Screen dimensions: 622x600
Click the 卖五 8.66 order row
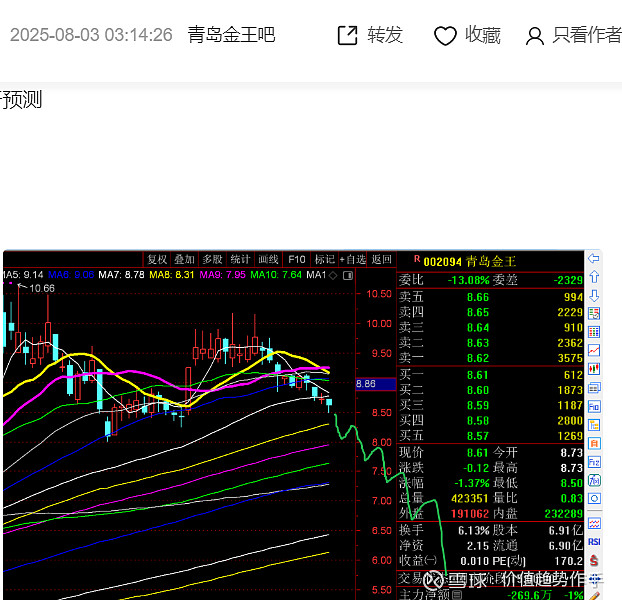pyautogui.click(x=491, y=297)
